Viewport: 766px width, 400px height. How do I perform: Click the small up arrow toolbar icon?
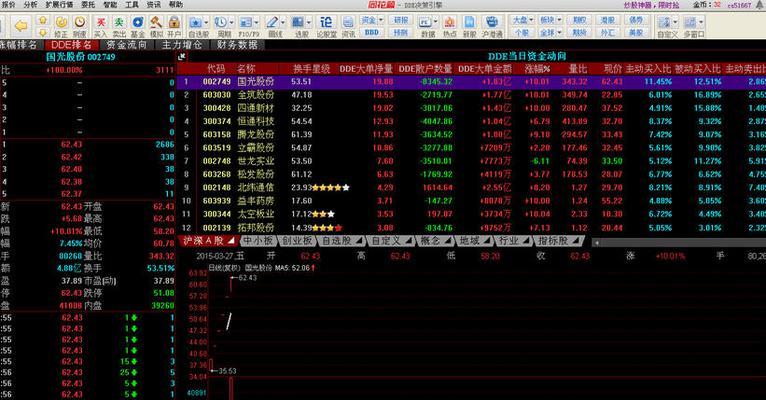[43, 21]
